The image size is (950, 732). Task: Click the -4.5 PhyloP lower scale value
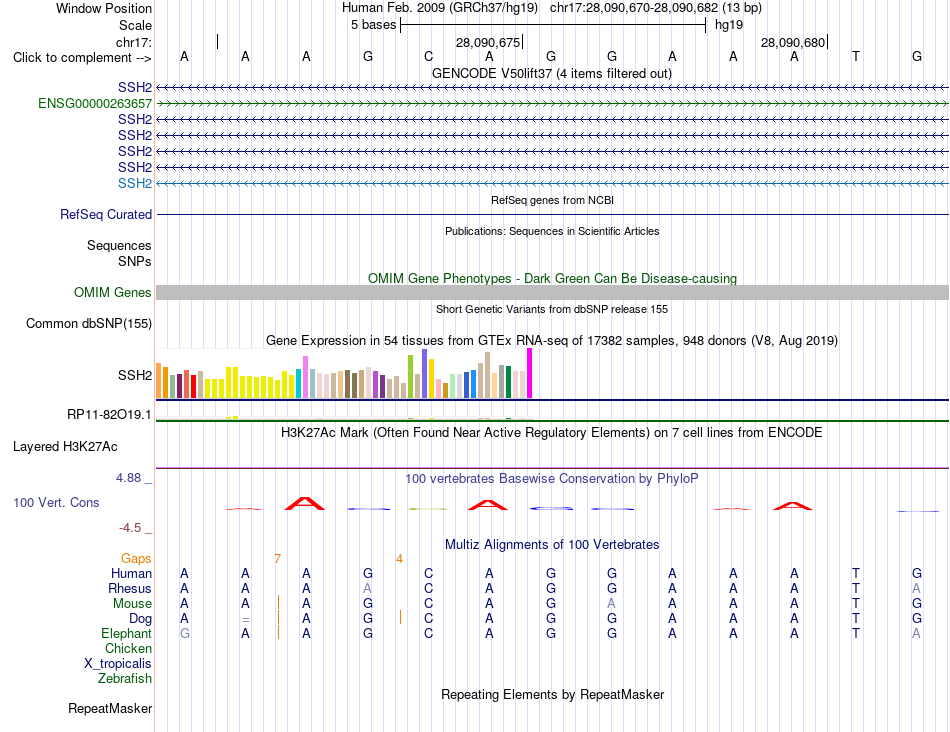pos(130,528)
